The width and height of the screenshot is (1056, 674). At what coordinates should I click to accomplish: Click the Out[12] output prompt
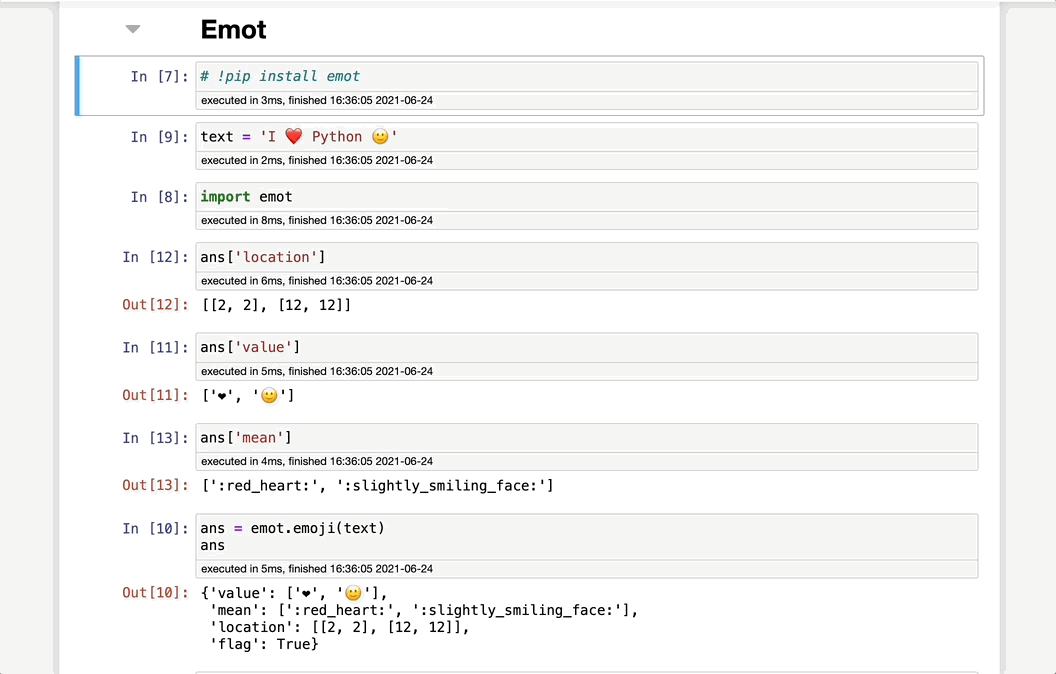click(155, 304)
